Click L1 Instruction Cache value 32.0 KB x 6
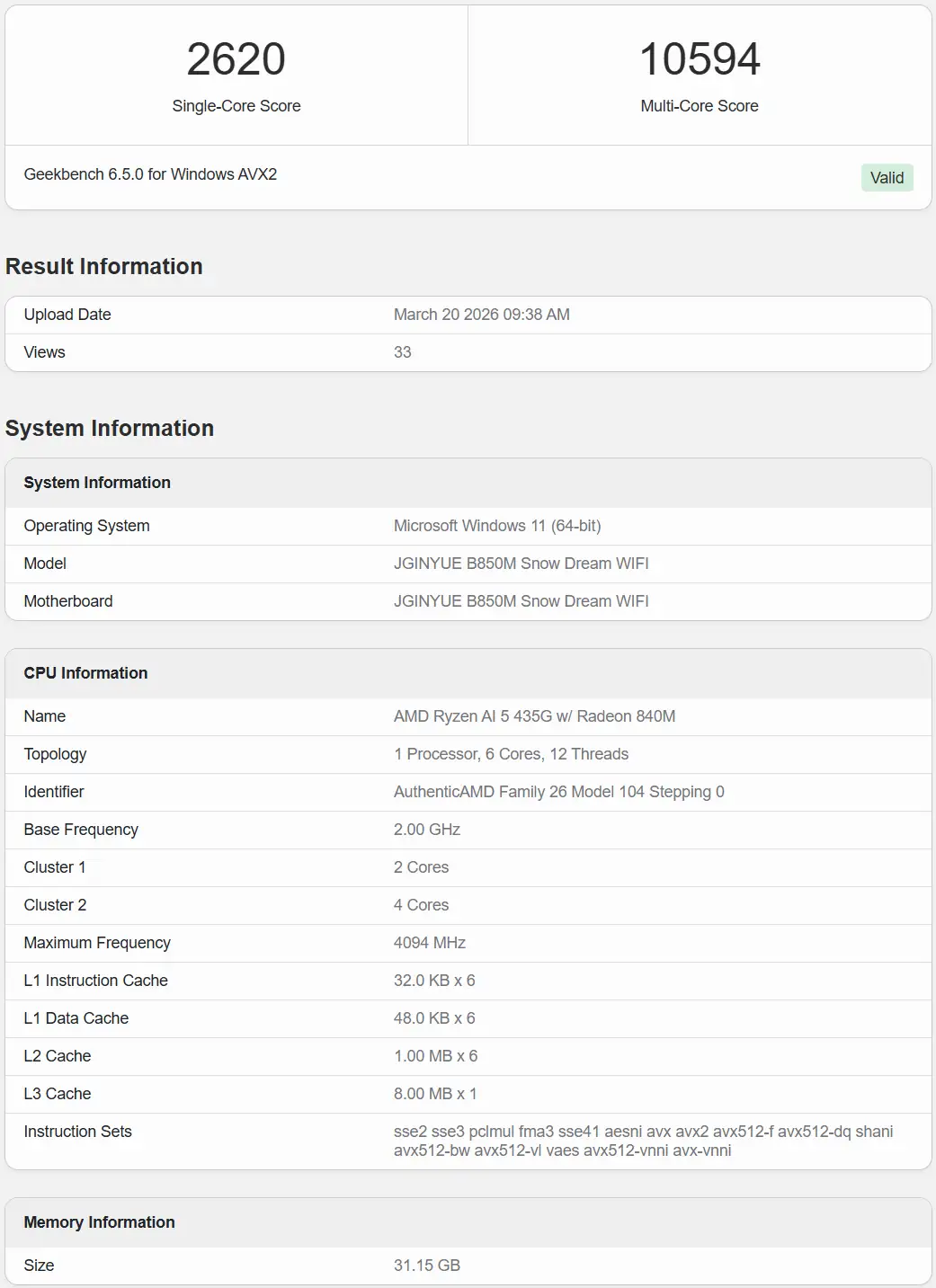Image resolution: width=936 pixels, height=1288 pixels. (x=434, y=981)
